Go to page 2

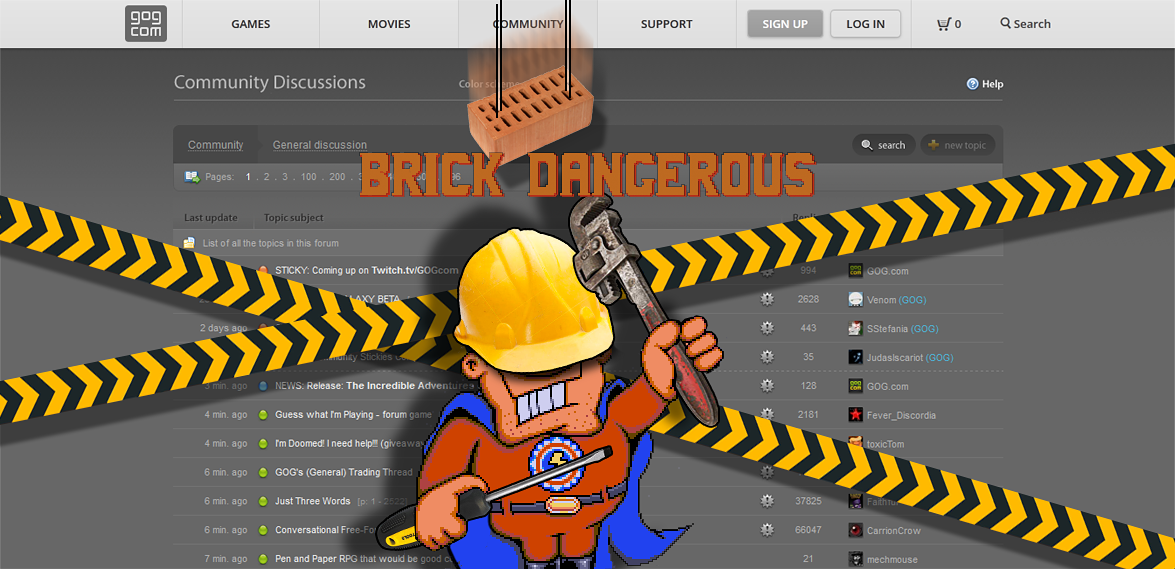pos(266,177)
